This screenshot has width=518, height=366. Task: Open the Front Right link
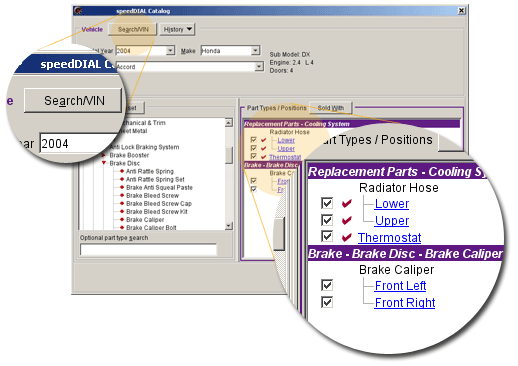(x=405, y=303)
